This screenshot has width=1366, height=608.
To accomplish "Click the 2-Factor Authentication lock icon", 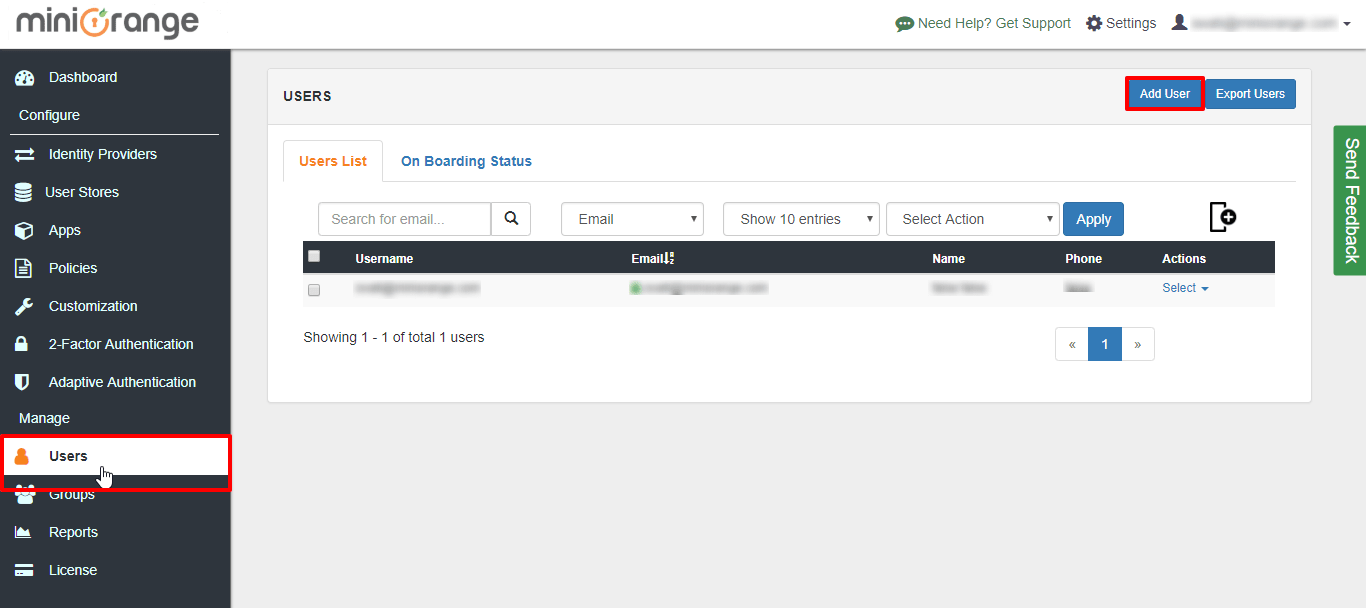I will click(x=22, y=344).
